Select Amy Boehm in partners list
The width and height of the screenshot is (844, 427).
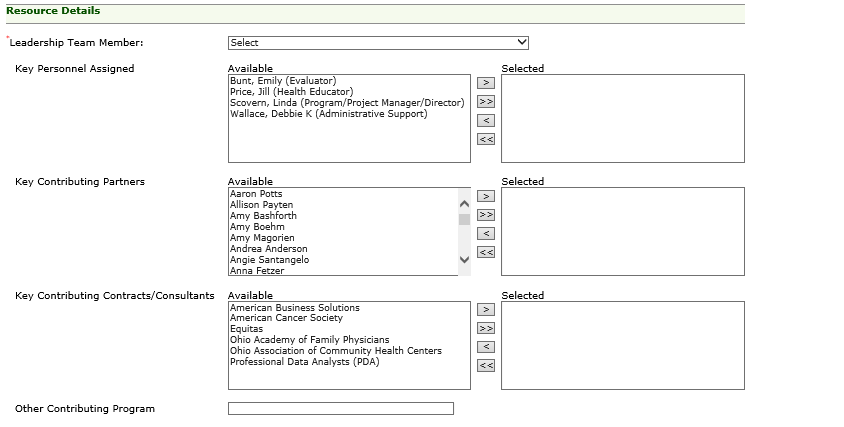[257, 227]
